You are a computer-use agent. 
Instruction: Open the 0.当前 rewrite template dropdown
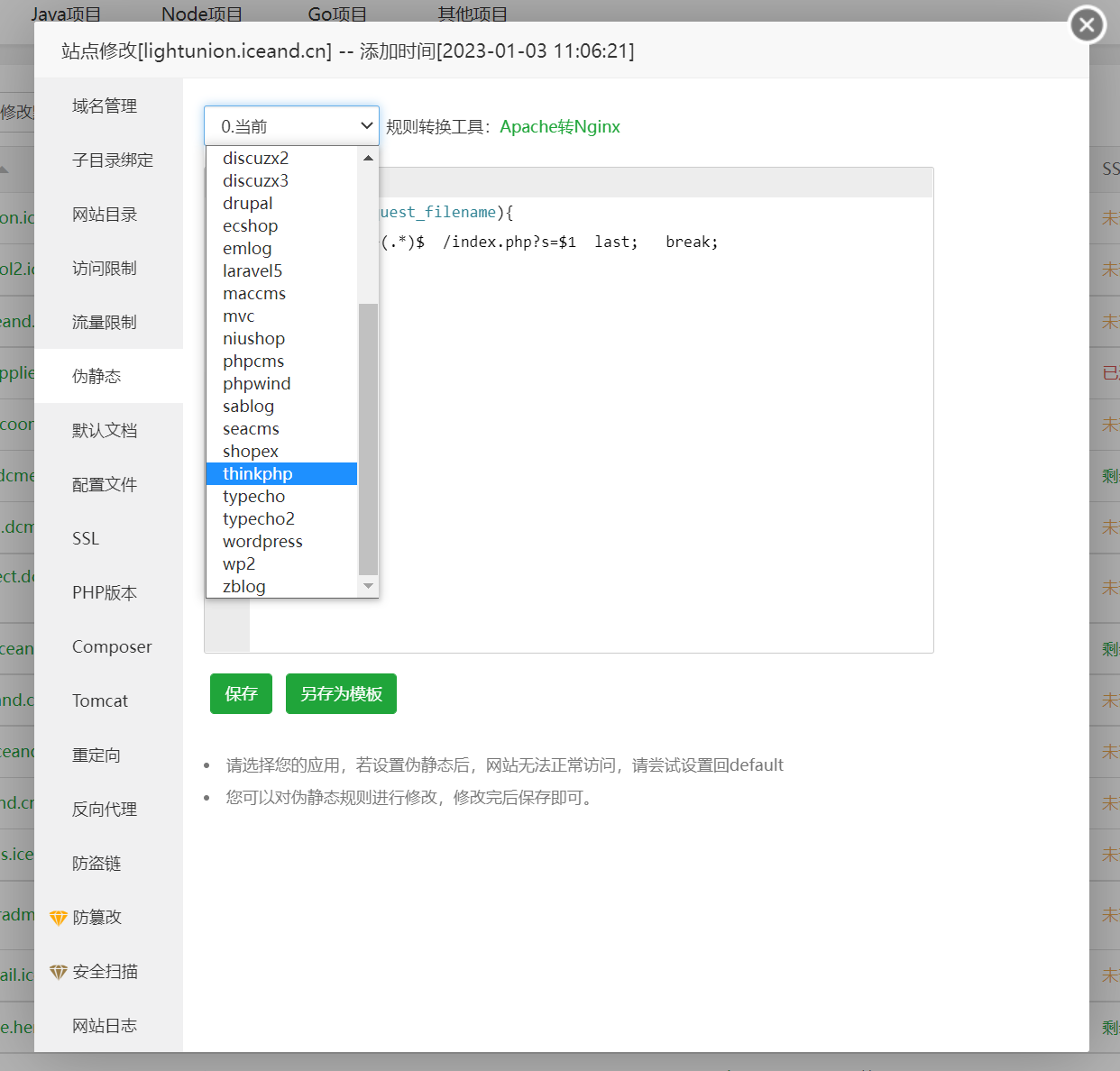(291, 126)
